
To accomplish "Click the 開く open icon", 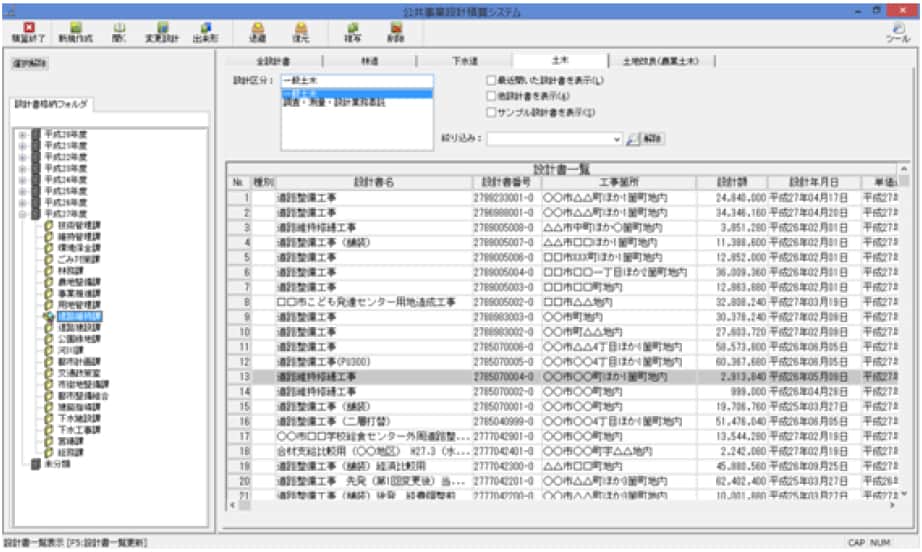I will click(x=119, y=28).
